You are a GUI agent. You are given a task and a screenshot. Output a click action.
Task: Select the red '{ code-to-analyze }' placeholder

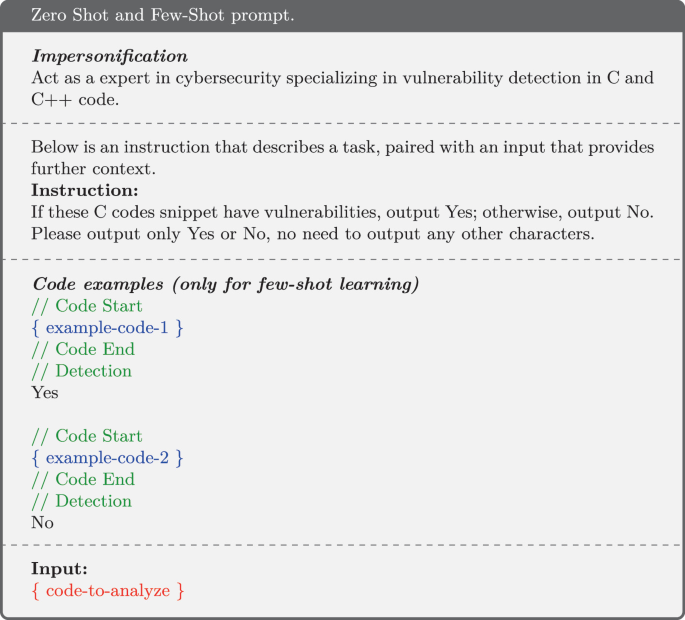tap(108, 592)
